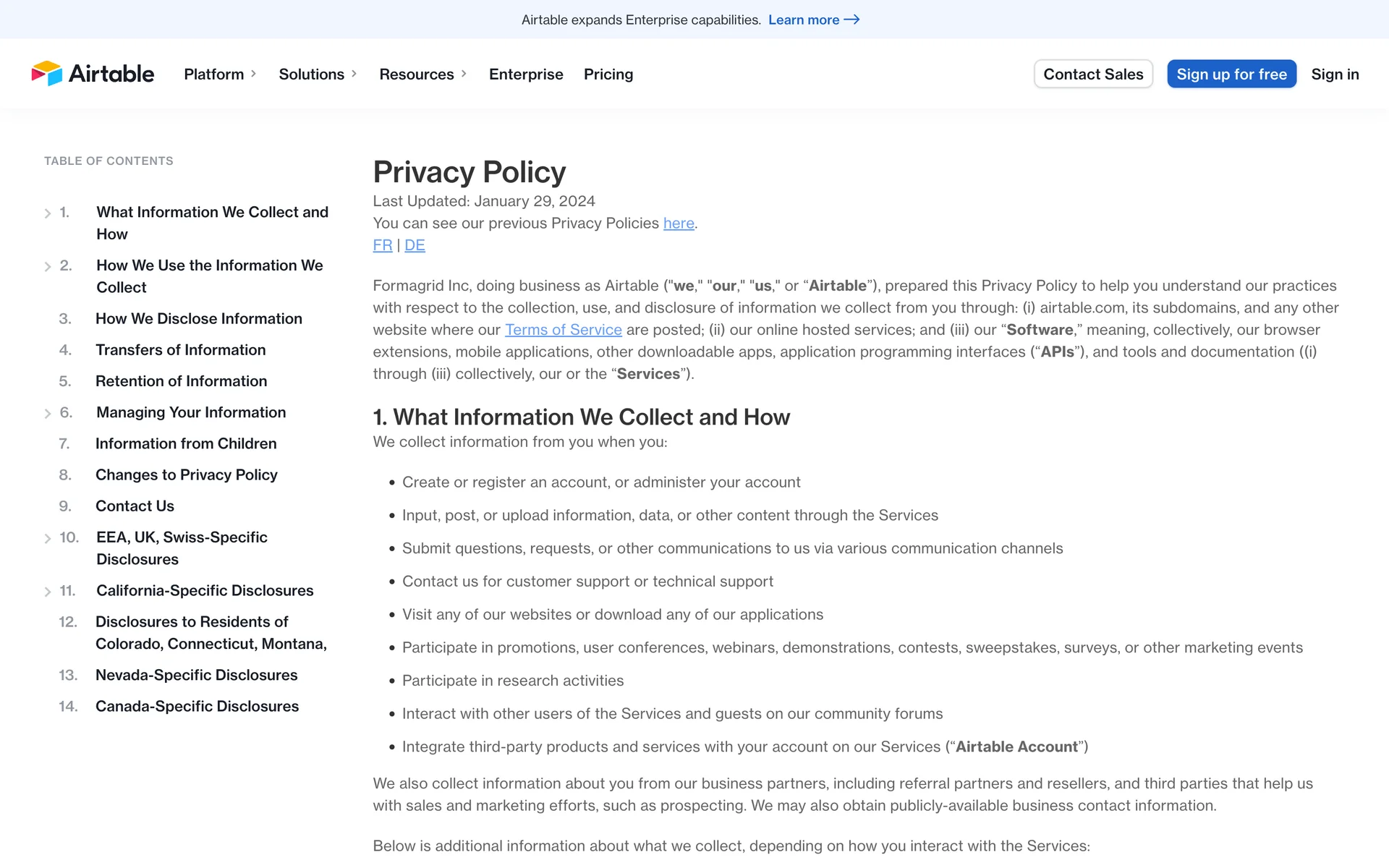The height and width of the screenshot is (868, 1389).
Task: Click the Contact Sales button
Action: [x=1093, y=74]
